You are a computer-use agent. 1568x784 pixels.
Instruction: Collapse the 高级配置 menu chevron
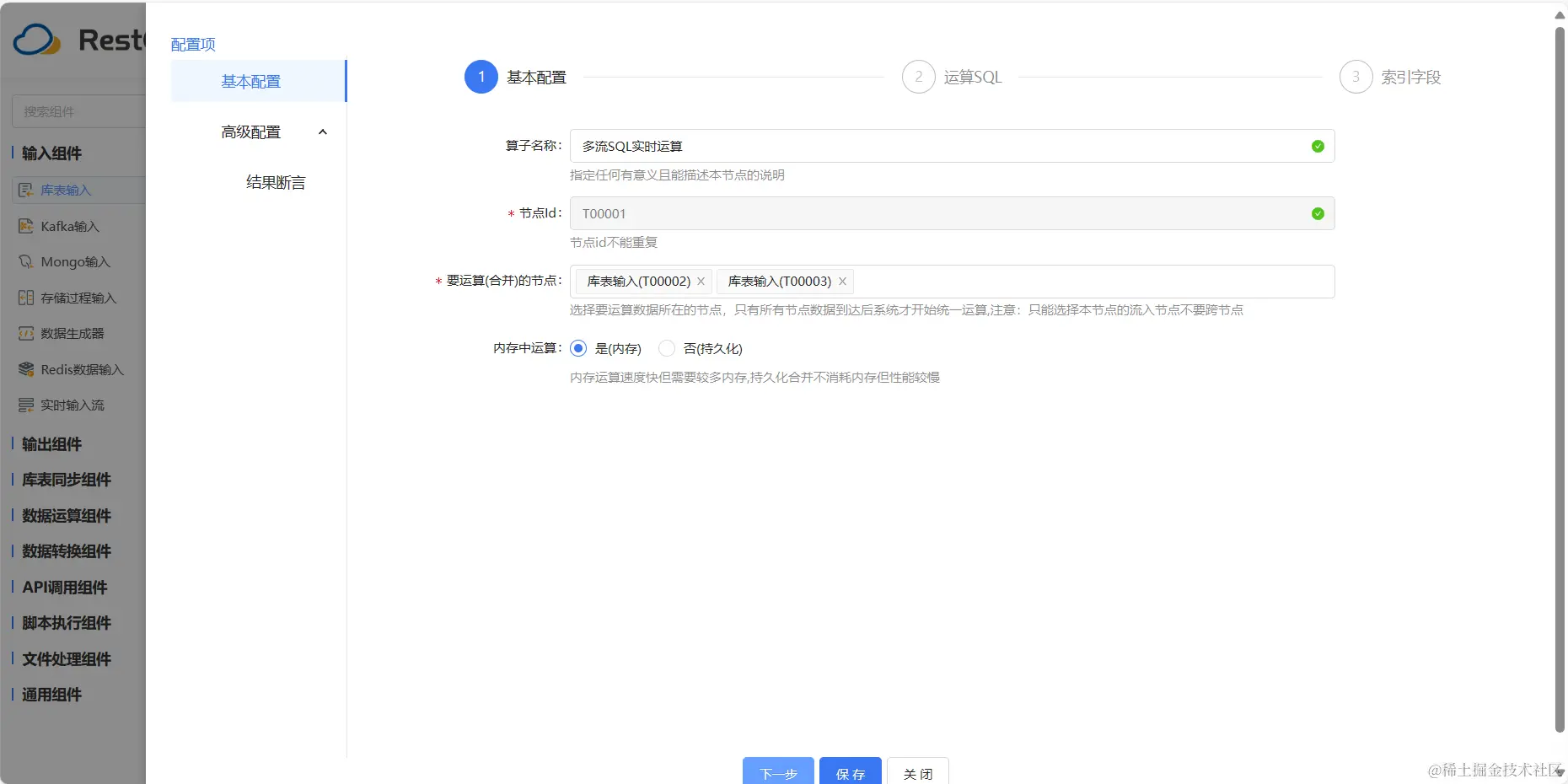coord(322,132)
